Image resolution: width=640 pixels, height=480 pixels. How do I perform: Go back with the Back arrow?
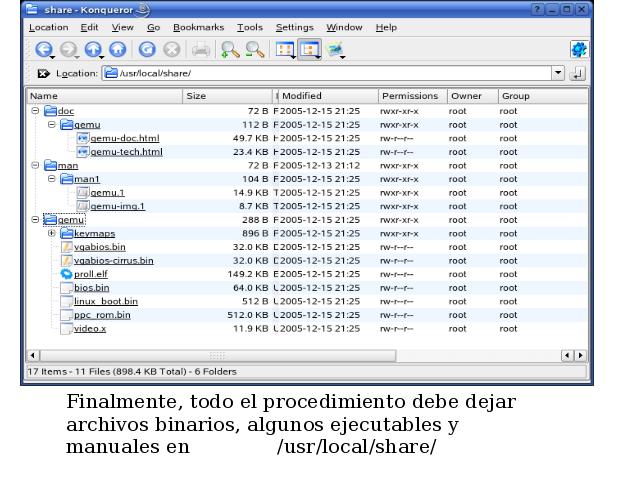point(43,49)
